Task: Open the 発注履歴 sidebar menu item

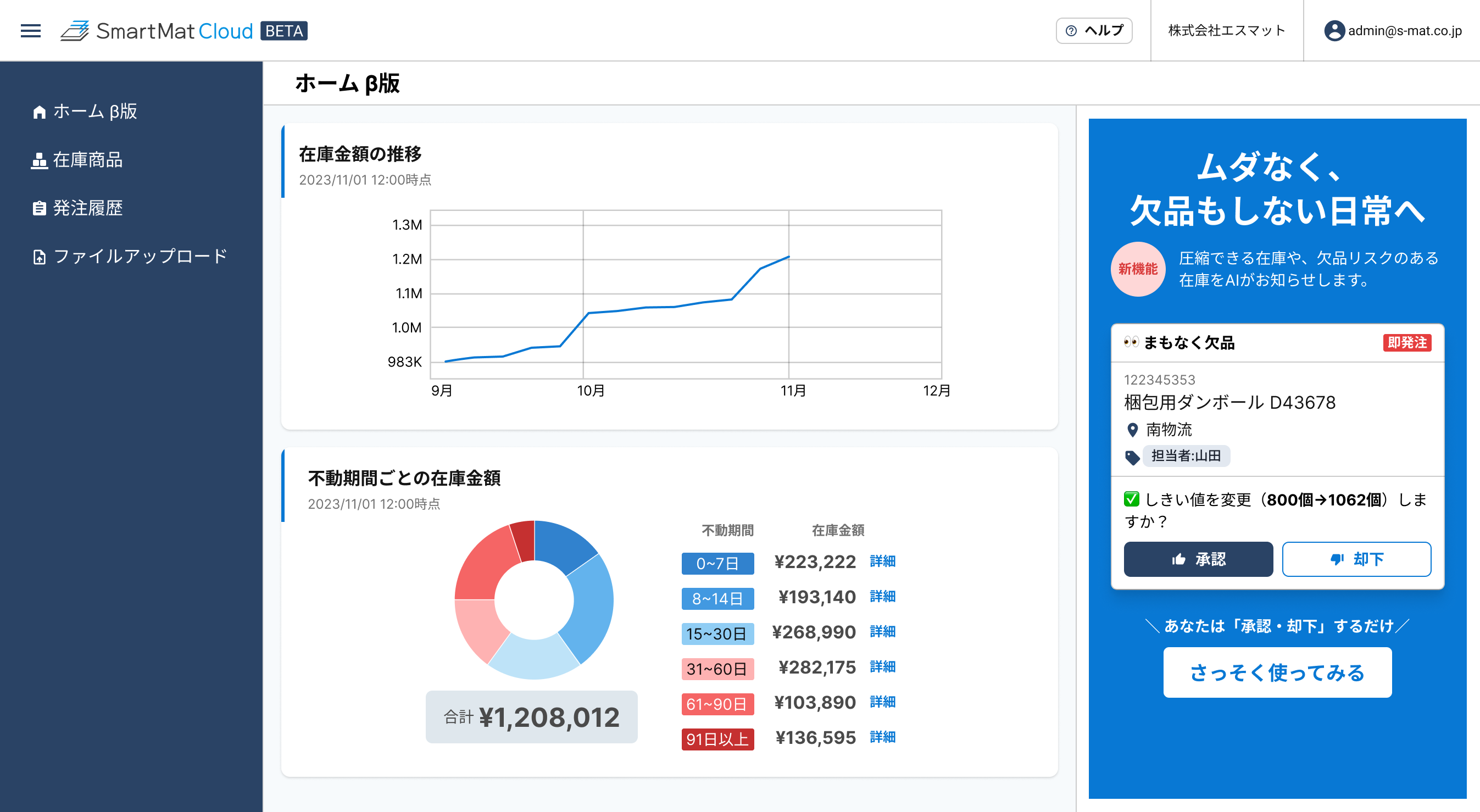Action: click(88, 208)
